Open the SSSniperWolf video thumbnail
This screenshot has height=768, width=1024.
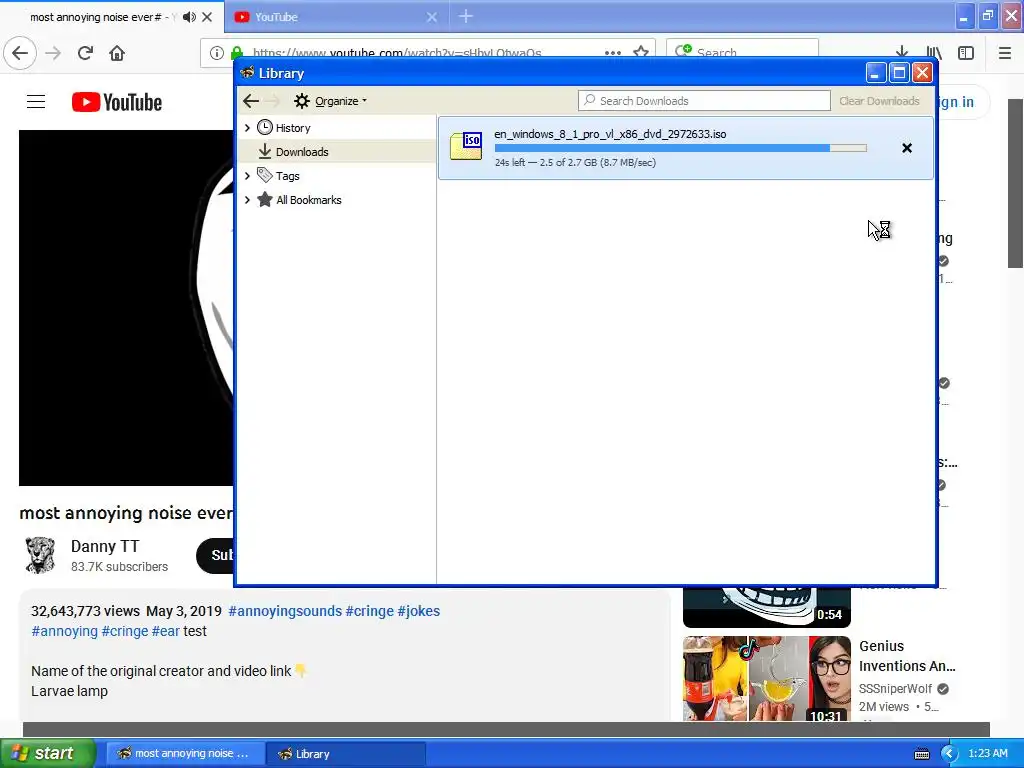767,679
